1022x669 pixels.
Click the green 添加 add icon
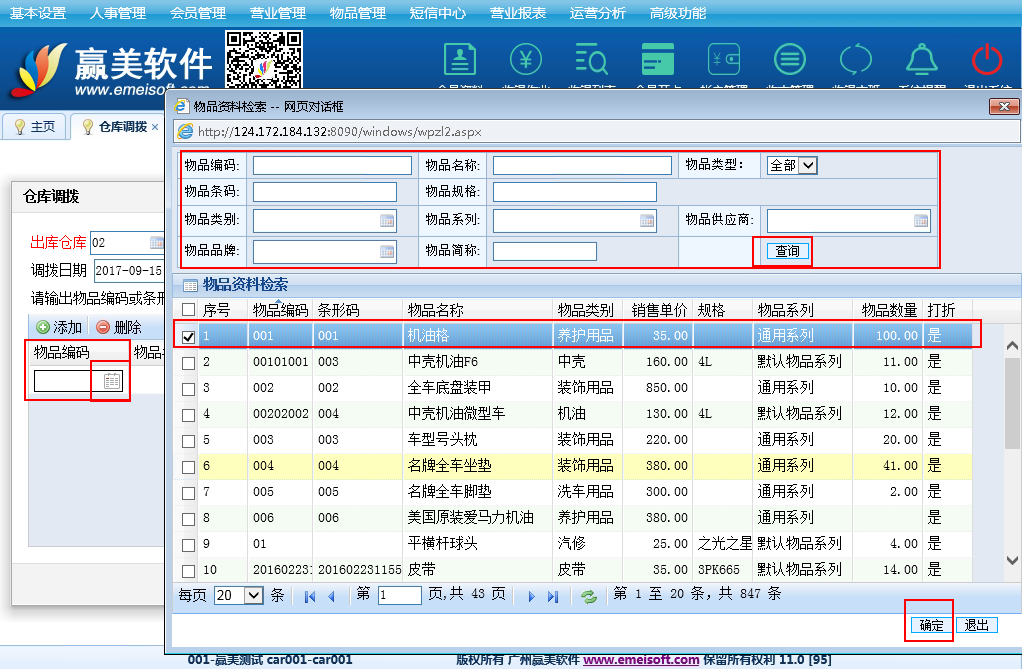43,327
